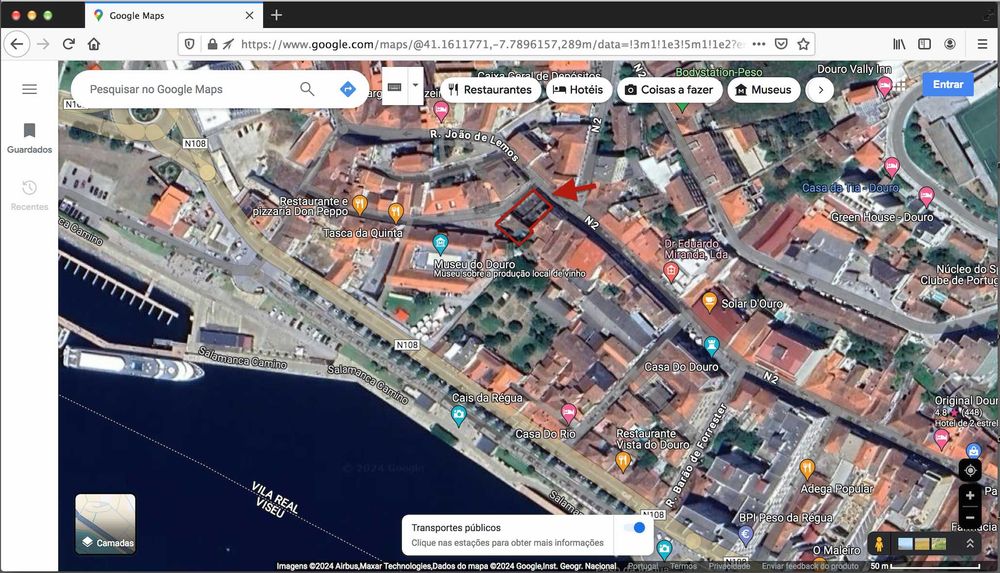Select the Adega Popular restaurant pin
The image size is (1000, 573).
pos(807,469)
